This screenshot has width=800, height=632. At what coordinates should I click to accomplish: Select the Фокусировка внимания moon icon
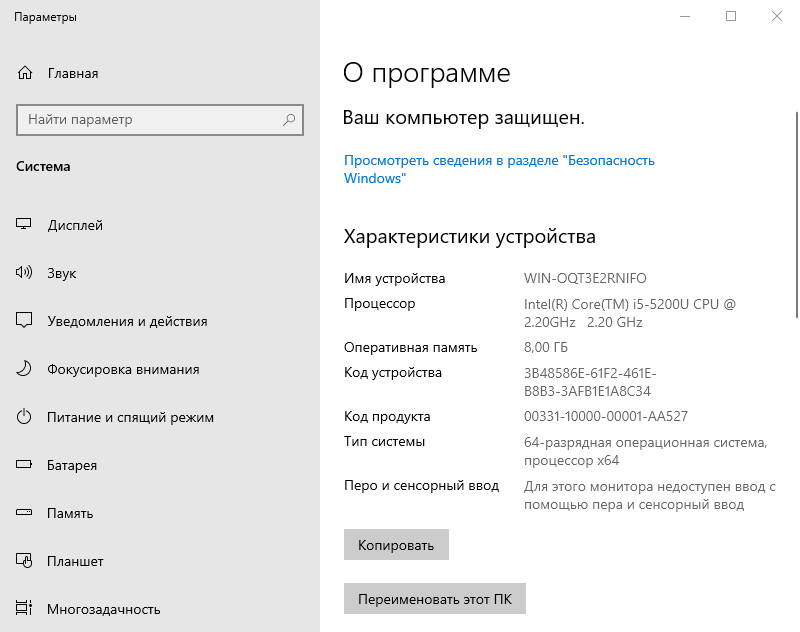point(25,370)
